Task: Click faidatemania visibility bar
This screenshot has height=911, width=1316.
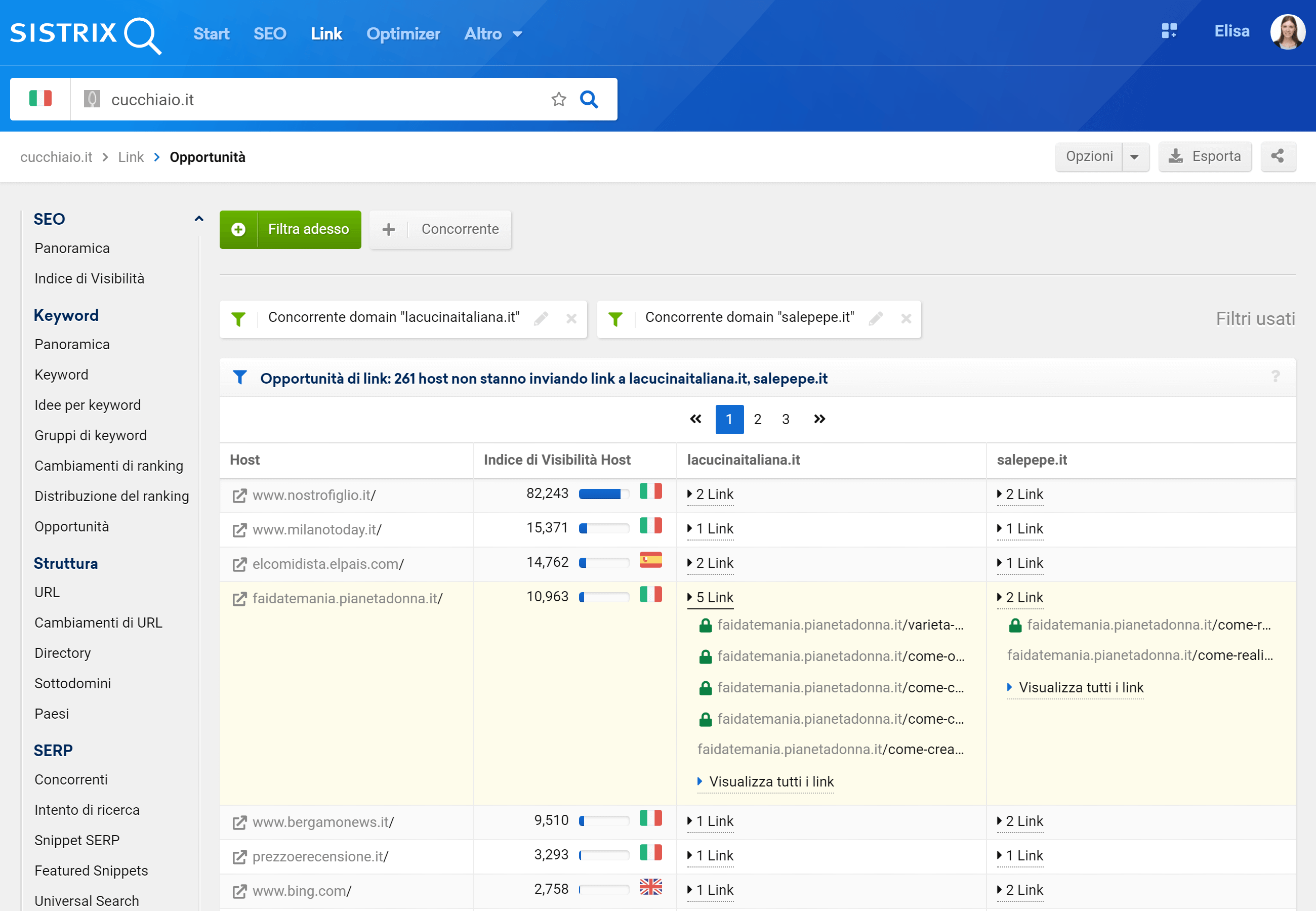Action: pyautogui.click(x=604, y=598)
